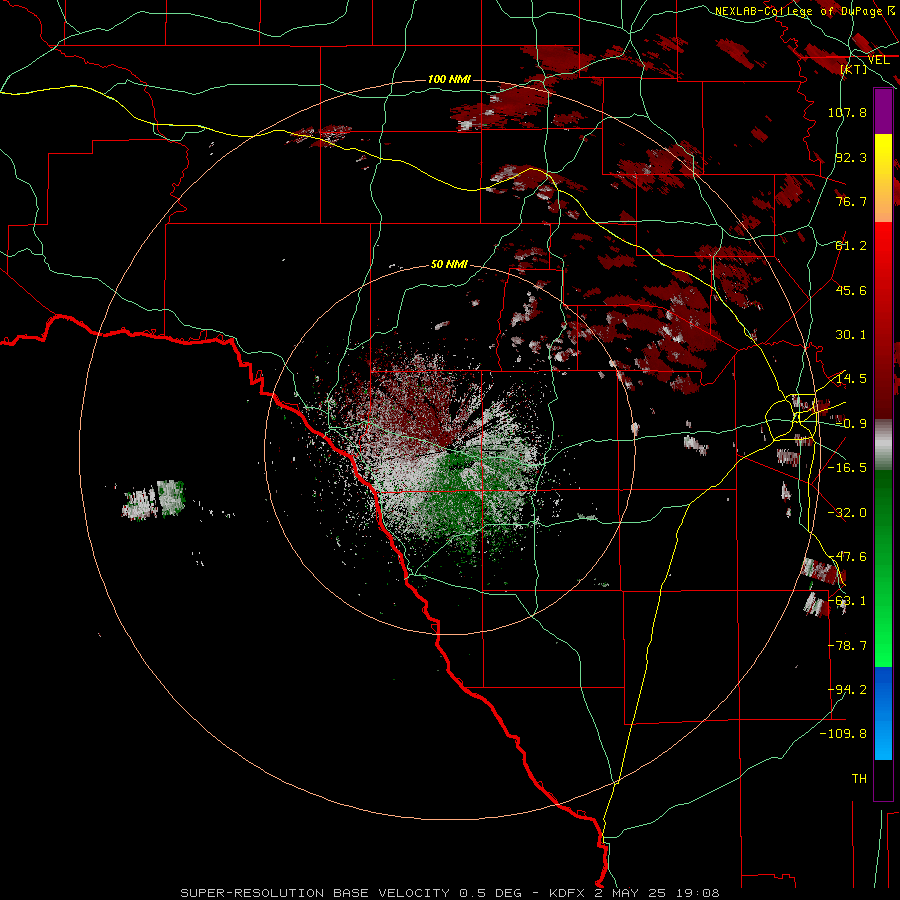Click the gray near-zero segment of color bar
The height and width of the screenshot is (900, 900).
(883, 445)
